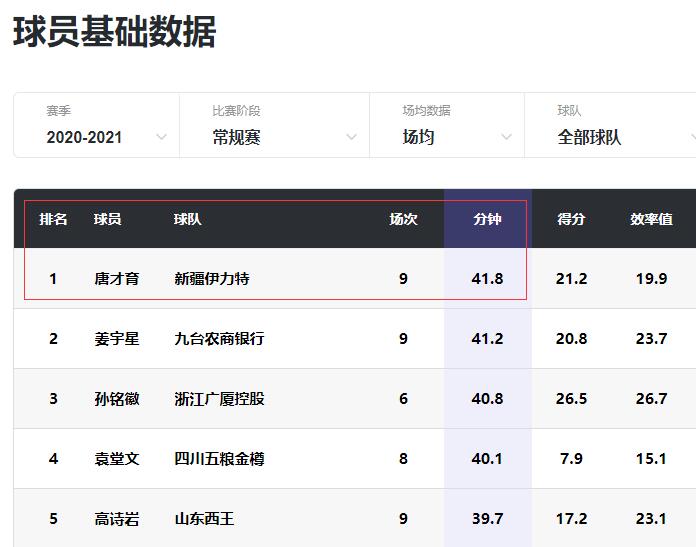696x547 pixels.
Task: Sort by 分钟 column header
Action: tap(487, 219)
